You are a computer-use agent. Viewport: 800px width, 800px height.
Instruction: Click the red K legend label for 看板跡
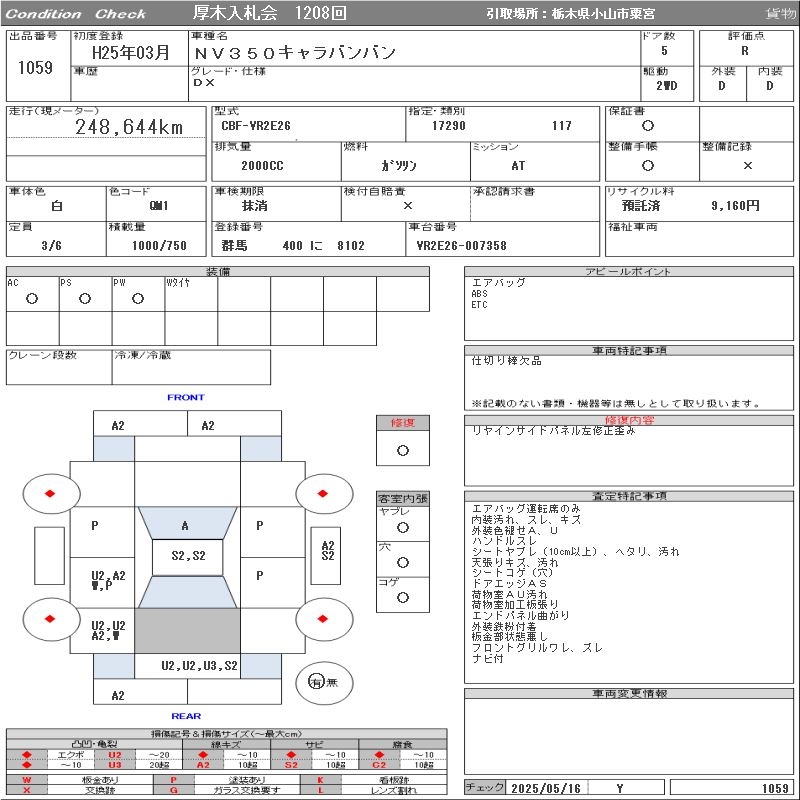click(x=320, y=780)
